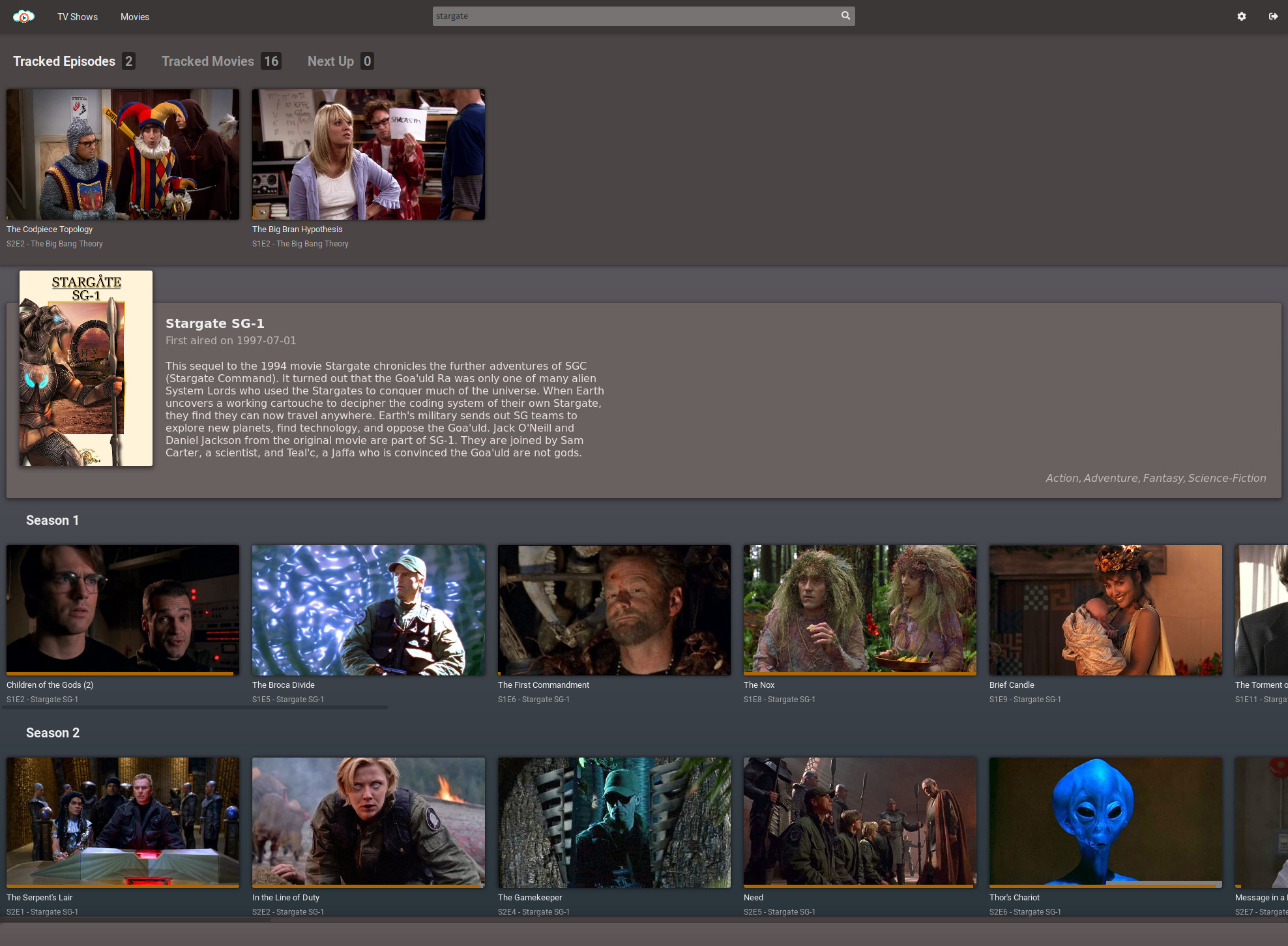Open Thor's Chariot episode thumbnail
This screenshot has height=946, width=1288.
pos(1105,821)
